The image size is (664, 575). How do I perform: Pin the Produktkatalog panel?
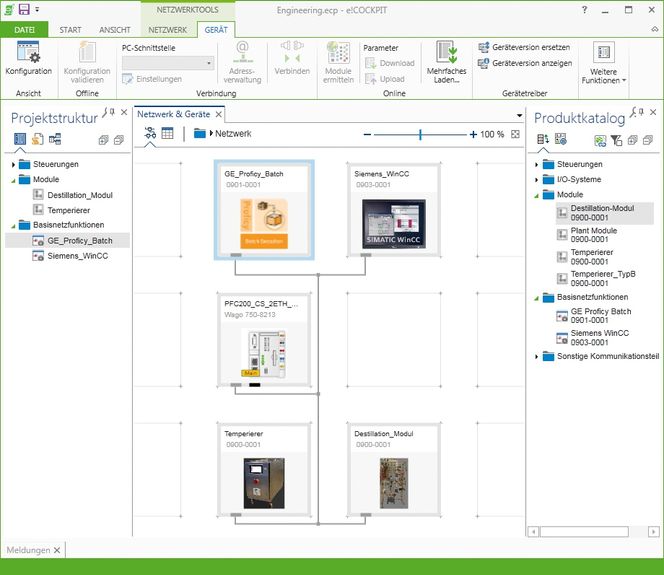(x=641, y=113)
